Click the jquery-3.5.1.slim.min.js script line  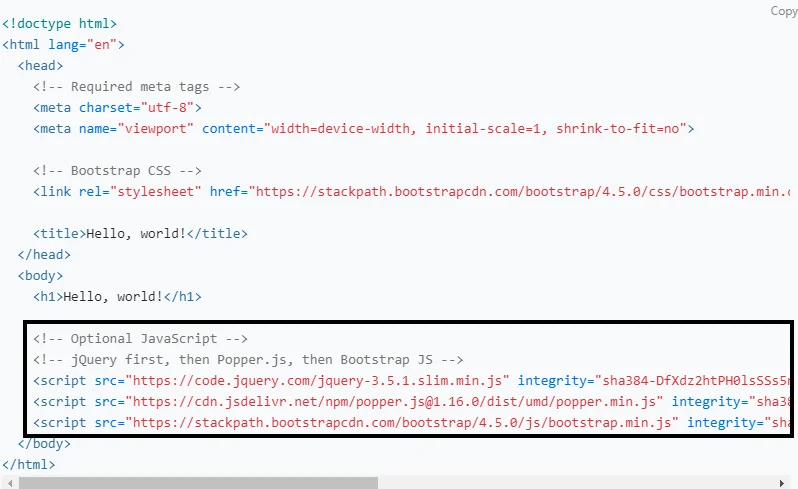(x=412, y=381)
